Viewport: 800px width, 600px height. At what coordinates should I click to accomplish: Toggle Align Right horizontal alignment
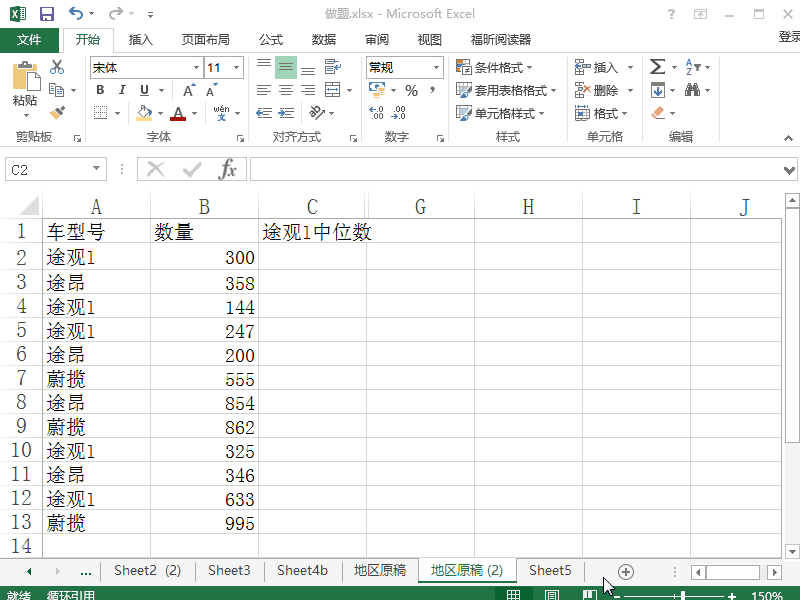point(308,90)
